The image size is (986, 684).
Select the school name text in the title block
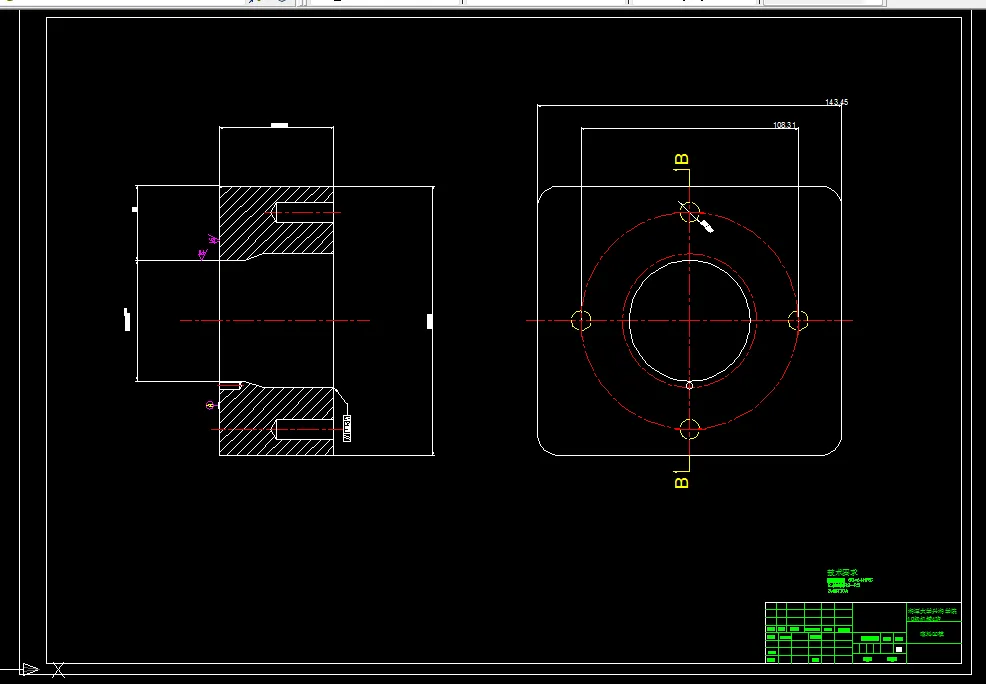click(x=933, y=611)
